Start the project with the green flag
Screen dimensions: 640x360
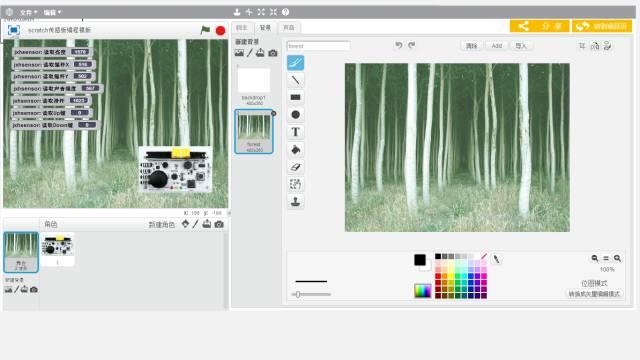pos(205,30)
